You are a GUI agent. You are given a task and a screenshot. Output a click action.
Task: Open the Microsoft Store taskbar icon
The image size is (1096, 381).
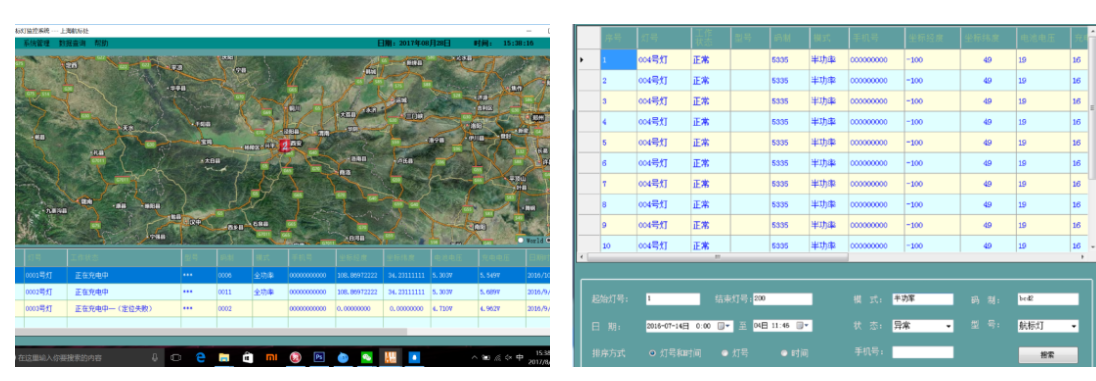[247, 357]
